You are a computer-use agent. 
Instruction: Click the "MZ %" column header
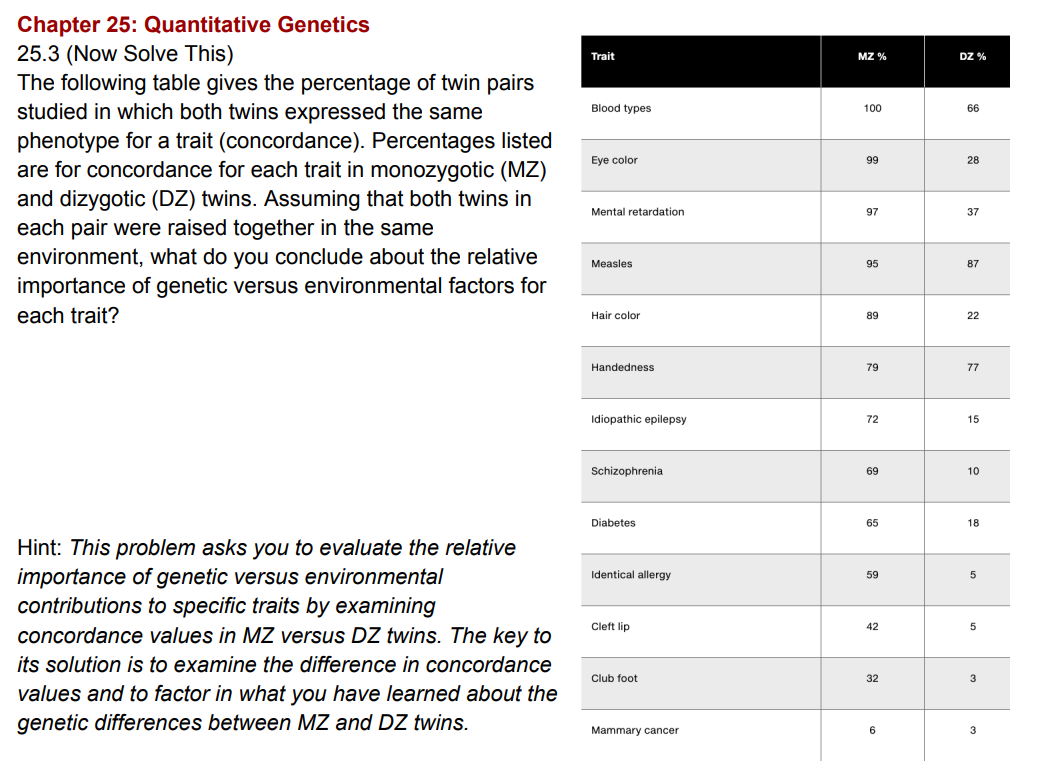pos(872,56)
